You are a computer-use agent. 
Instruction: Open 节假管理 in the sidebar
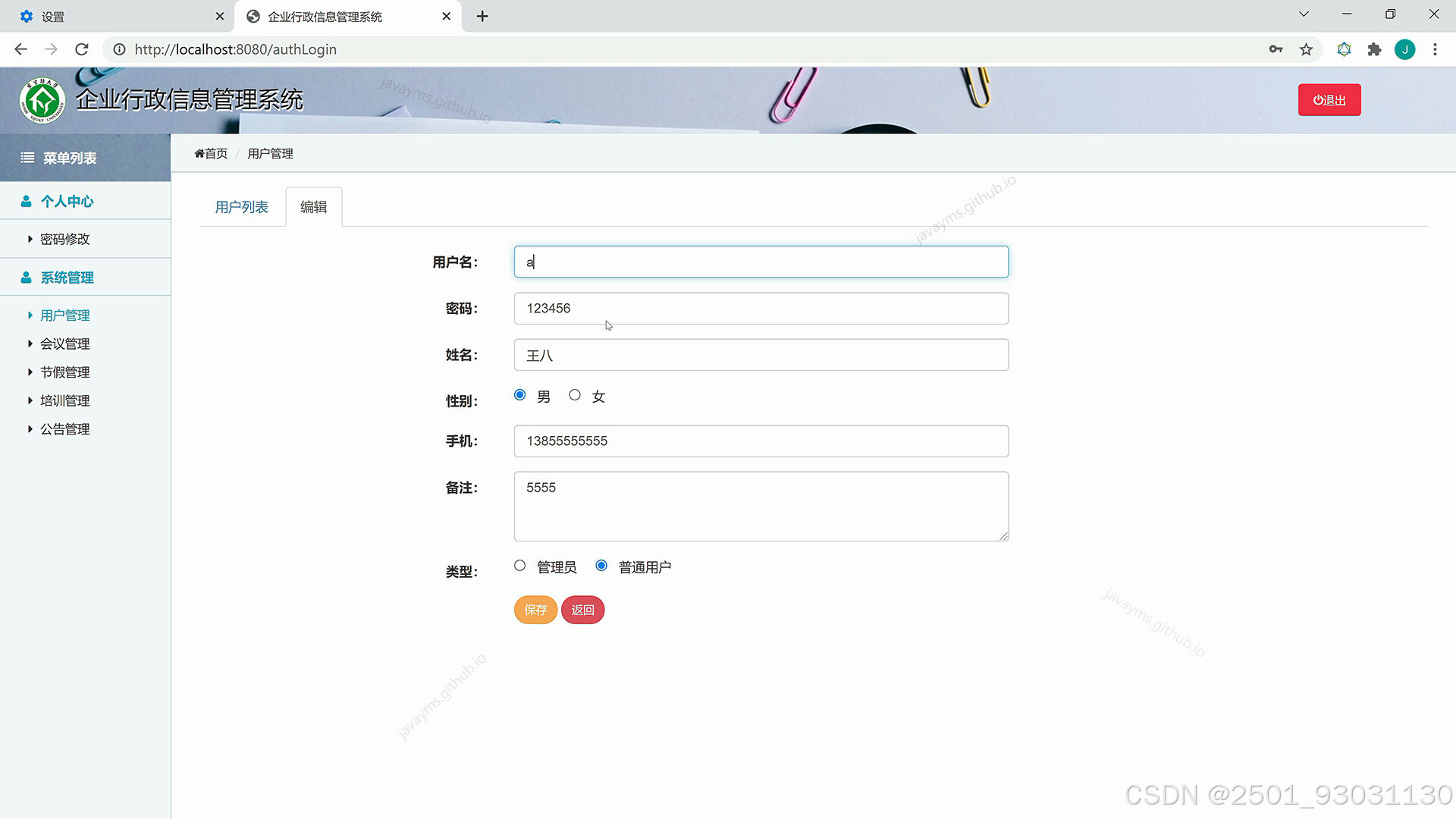(x=64, y=372)
